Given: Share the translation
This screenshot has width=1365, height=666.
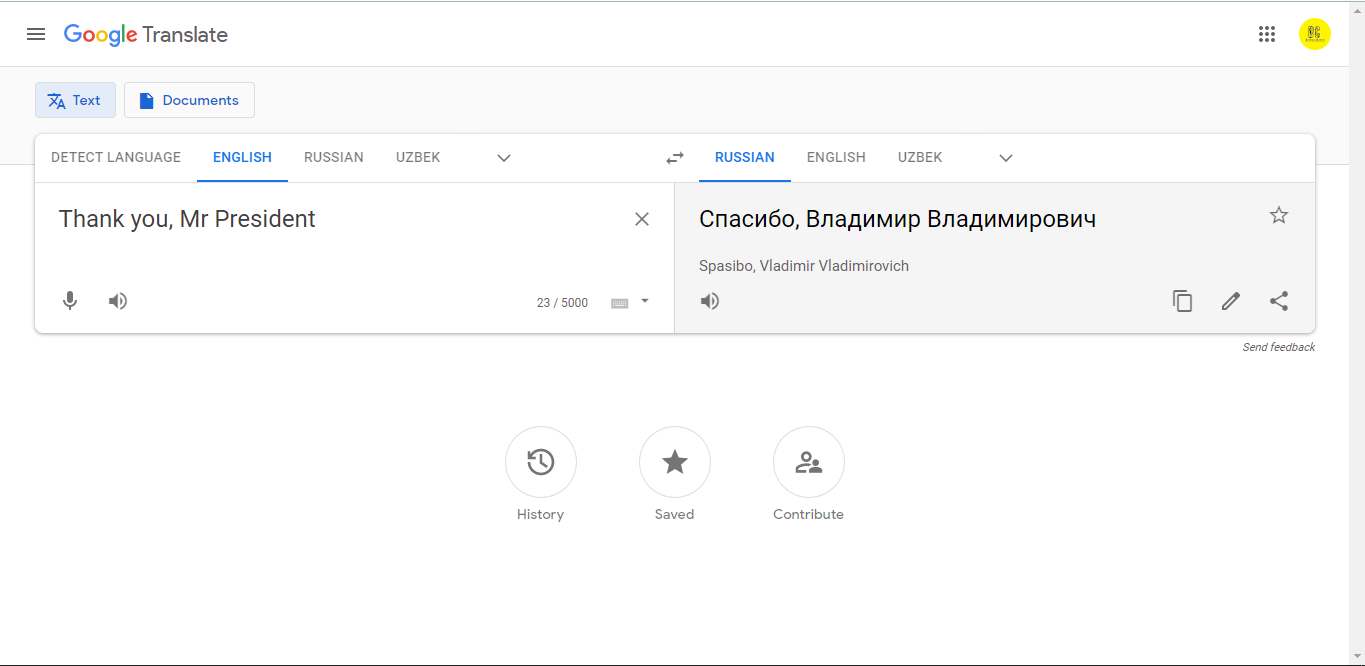Looking at the screenshot, I should coord(1279,301).
